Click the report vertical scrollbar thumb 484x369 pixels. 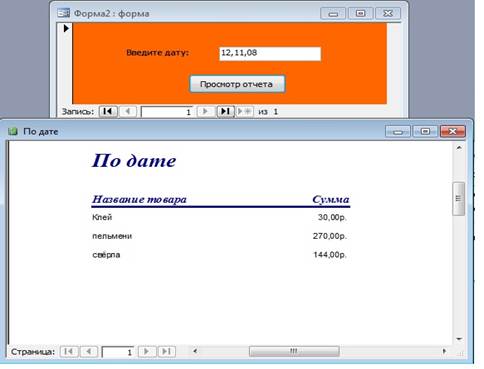[459, 199]
